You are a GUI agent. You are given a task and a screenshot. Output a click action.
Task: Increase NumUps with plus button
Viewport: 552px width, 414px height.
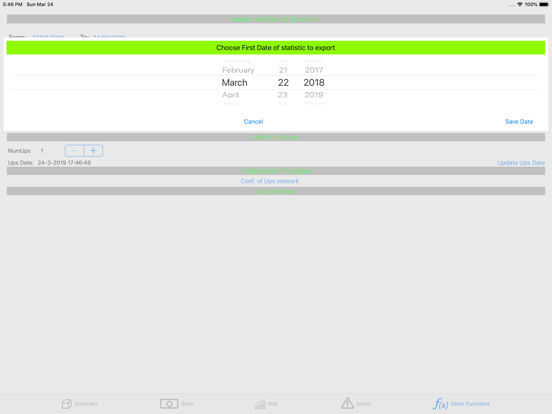tap(93, 151)
